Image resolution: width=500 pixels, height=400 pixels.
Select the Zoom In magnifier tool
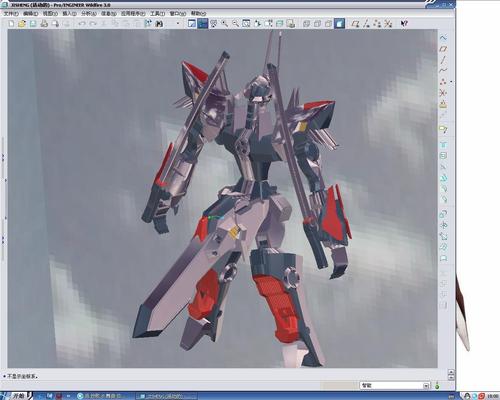225,24
